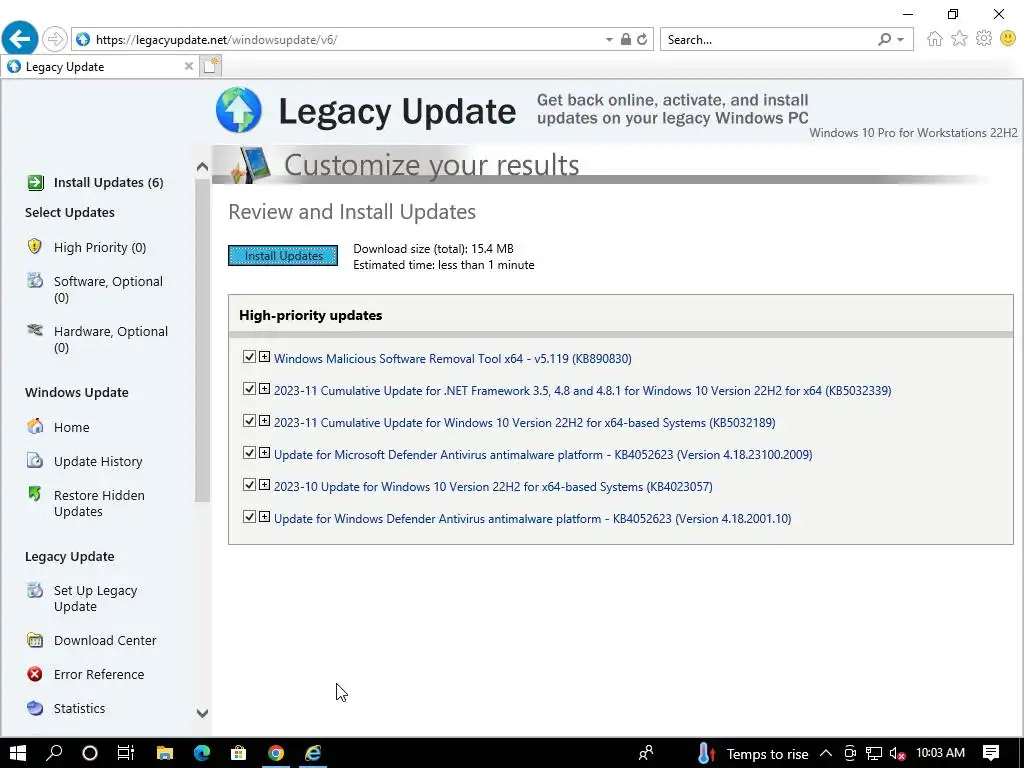Open File Explorer from the taskbar
This screenshot has height=768, width=1024.
pos(165,753)
